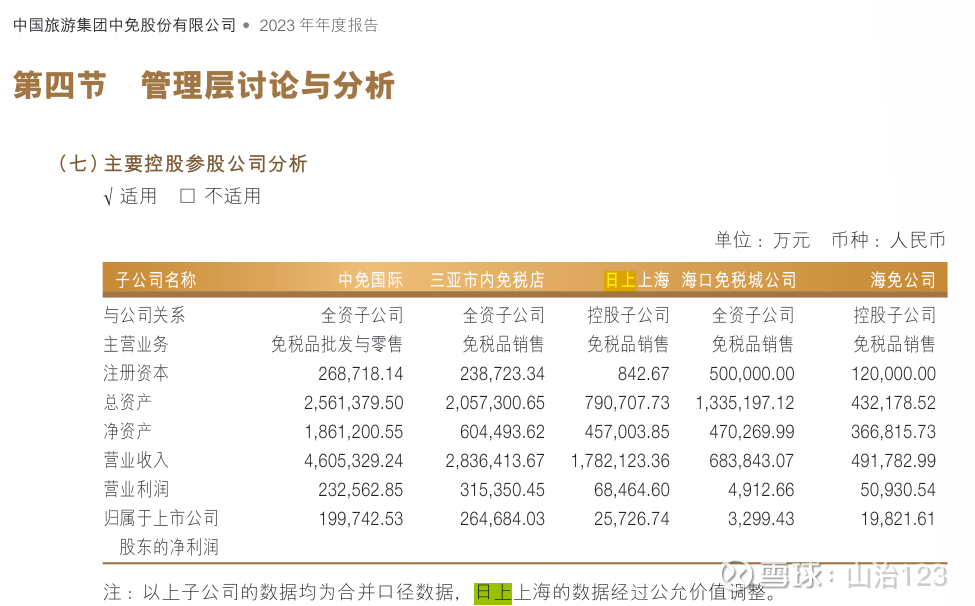
Task: Click the subheading (七)主要控股参股公司分析
Action: point(183,163)
